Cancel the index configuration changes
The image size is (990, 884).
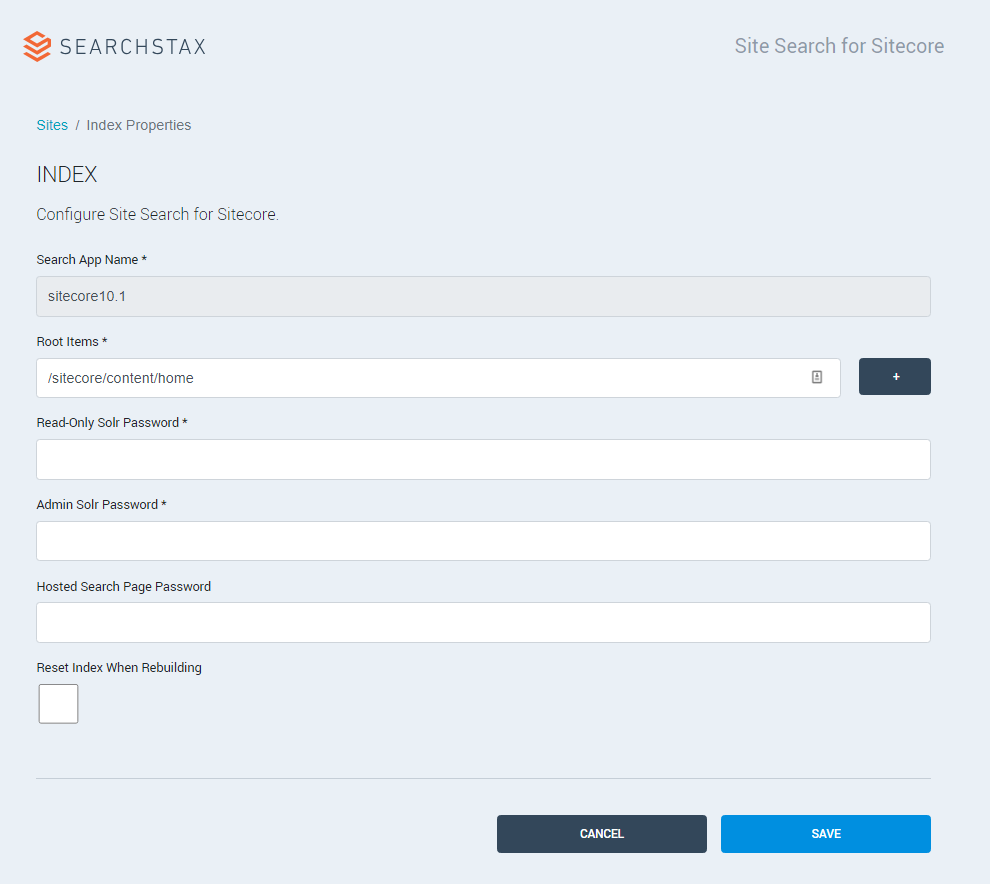pyautogui.click(x=601, y=833)
